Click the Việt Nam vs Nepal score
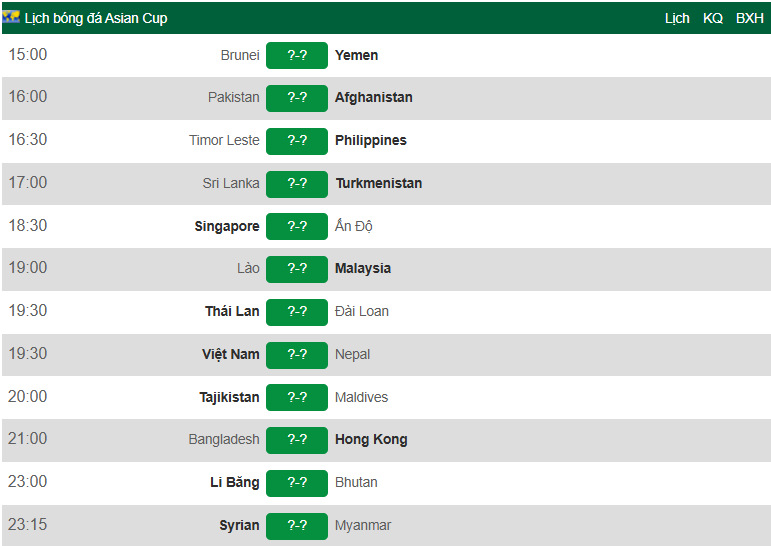The image size is (771, 546). (297, 355)
